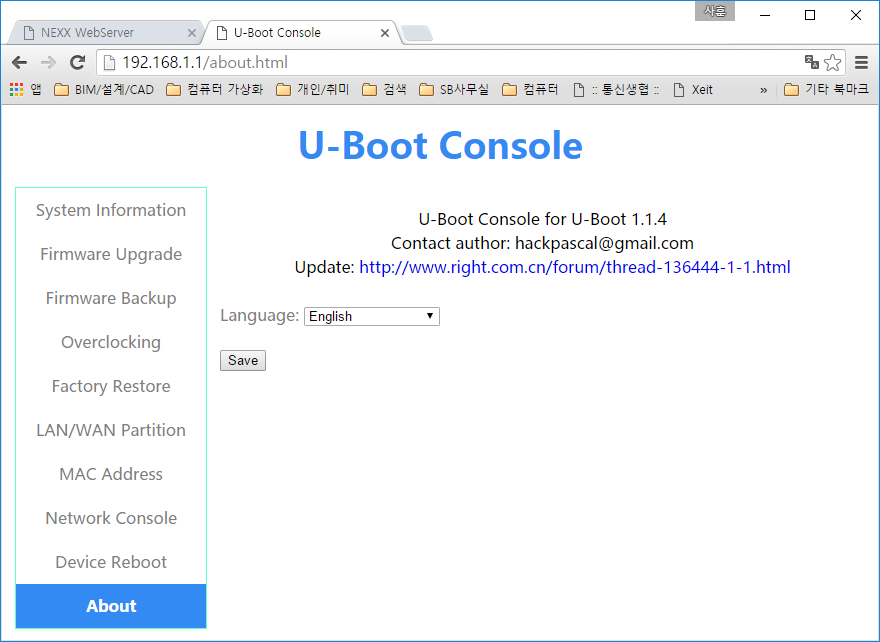Open Firmware Upgrade in sidebar
The height and width of the screenshot is (642, 880).
111,254
